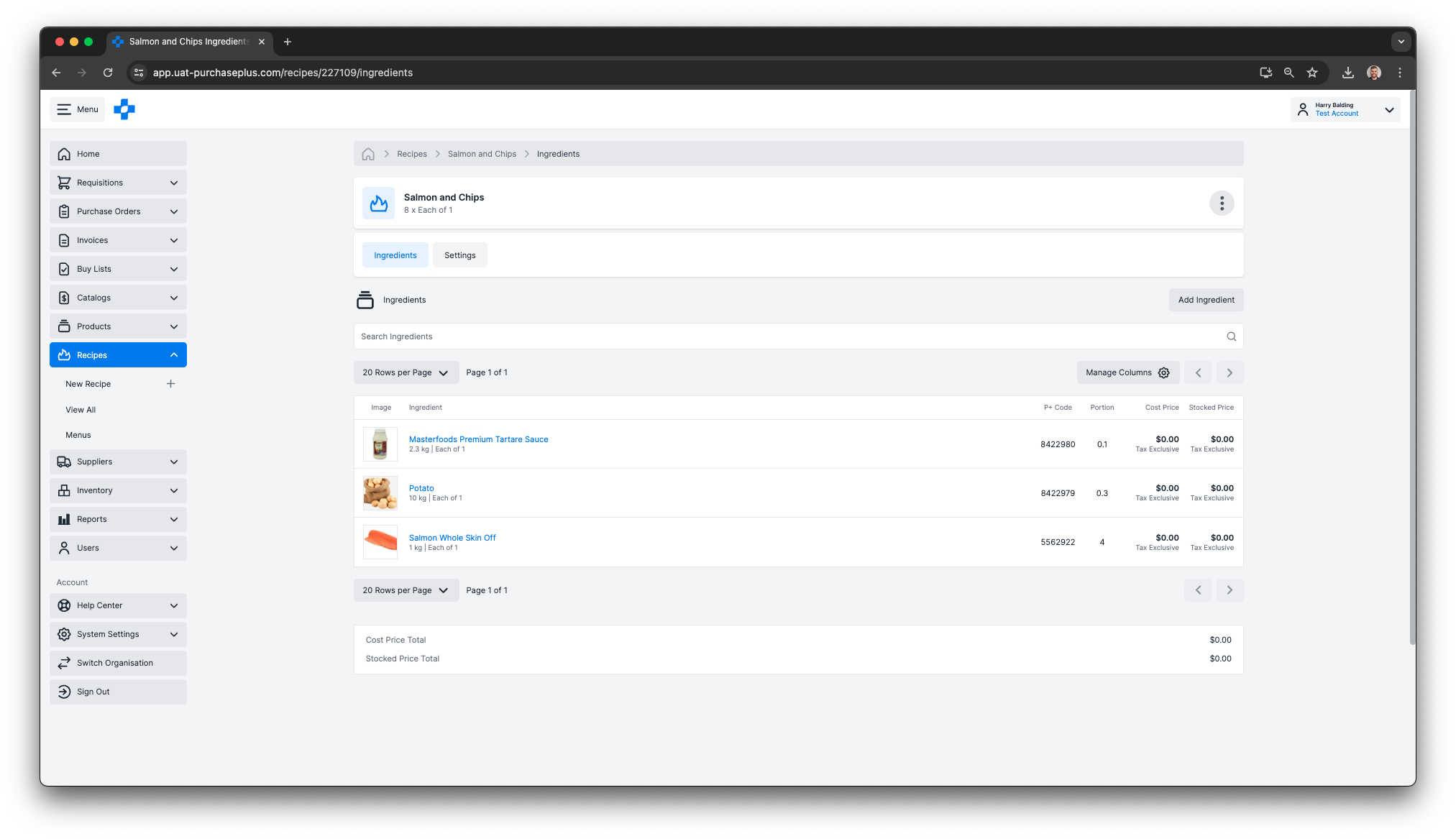
Task: Click the Add Ingredient button
Action: (x=1206, y=300)
